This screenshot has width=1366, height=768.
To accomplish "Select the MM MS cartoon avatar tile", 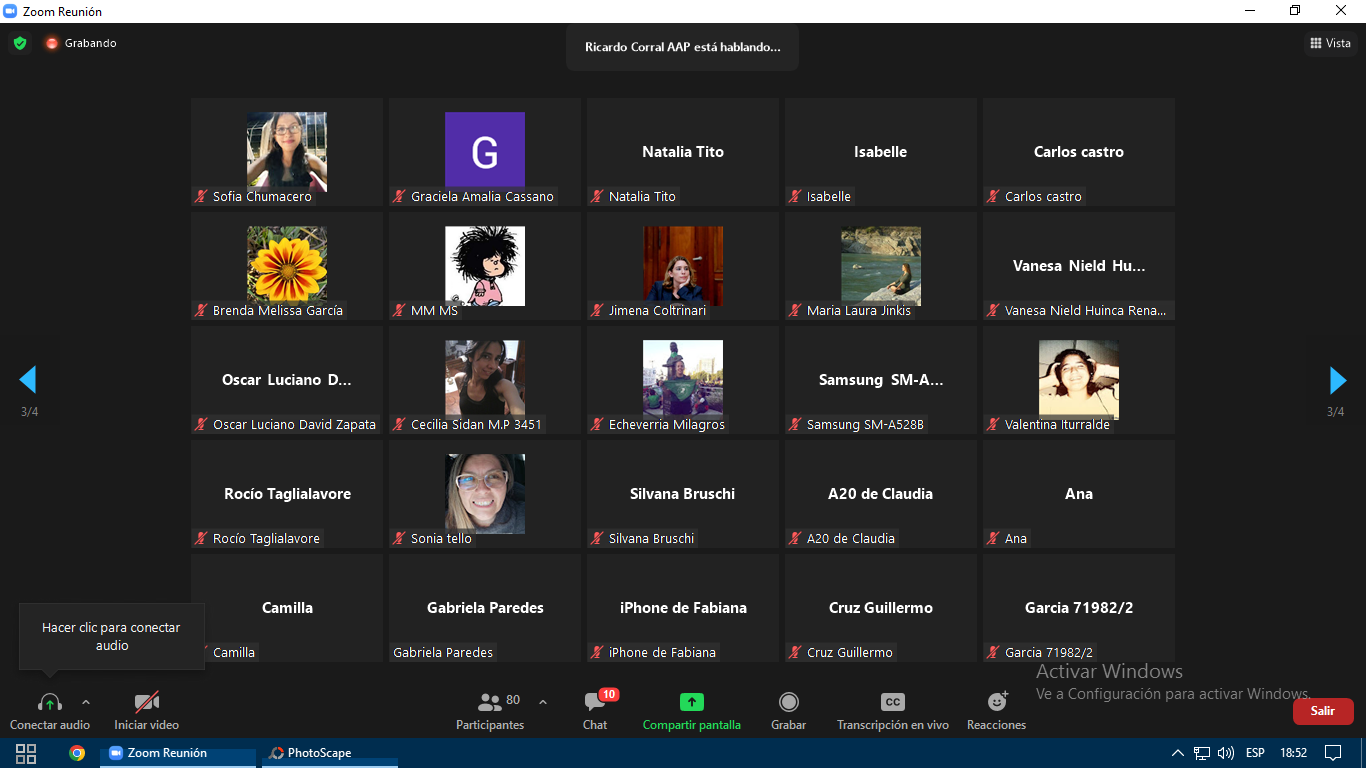I will (485, 266).
